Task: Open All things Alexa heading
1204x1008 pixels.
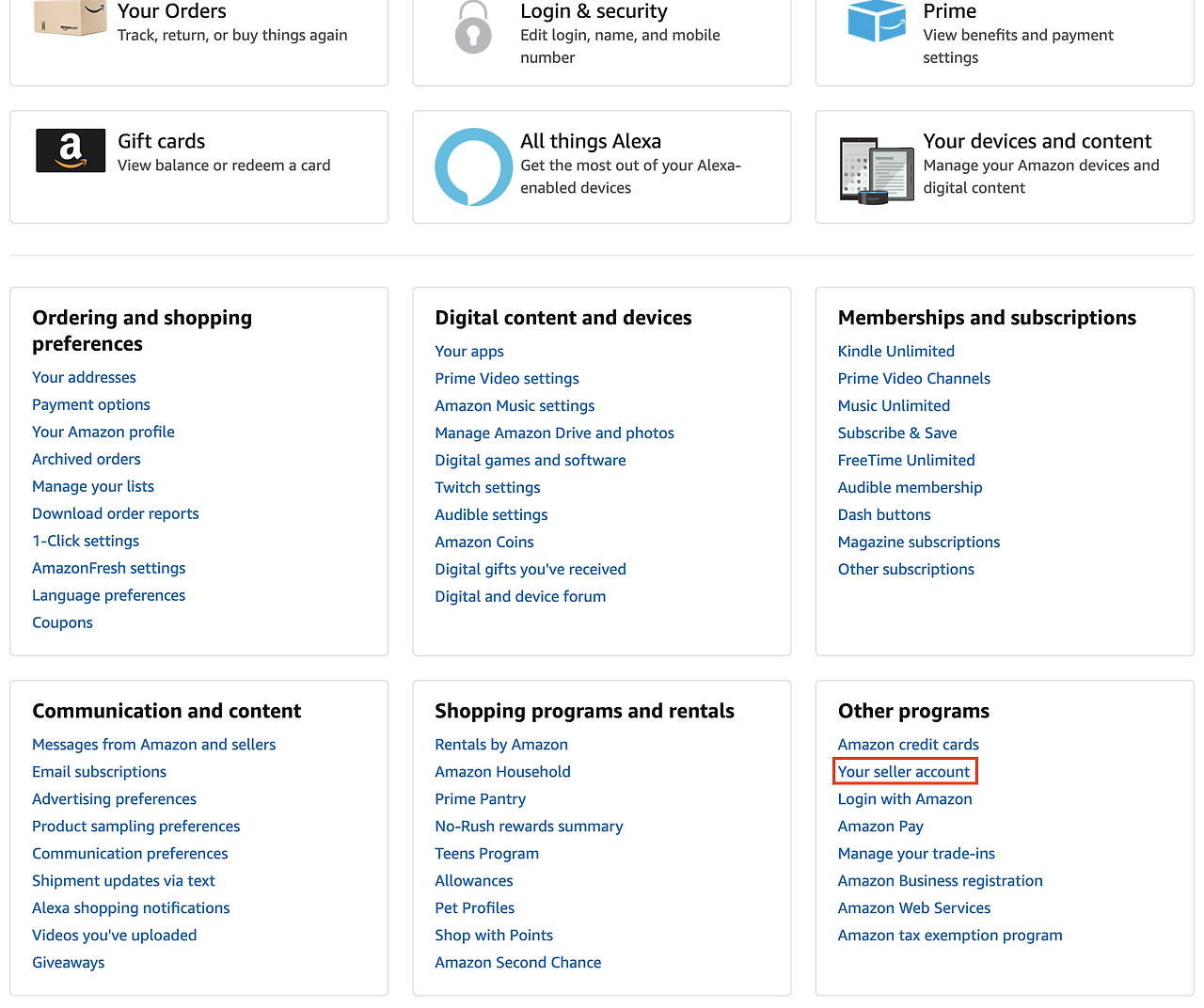Action: coord(591,141)
